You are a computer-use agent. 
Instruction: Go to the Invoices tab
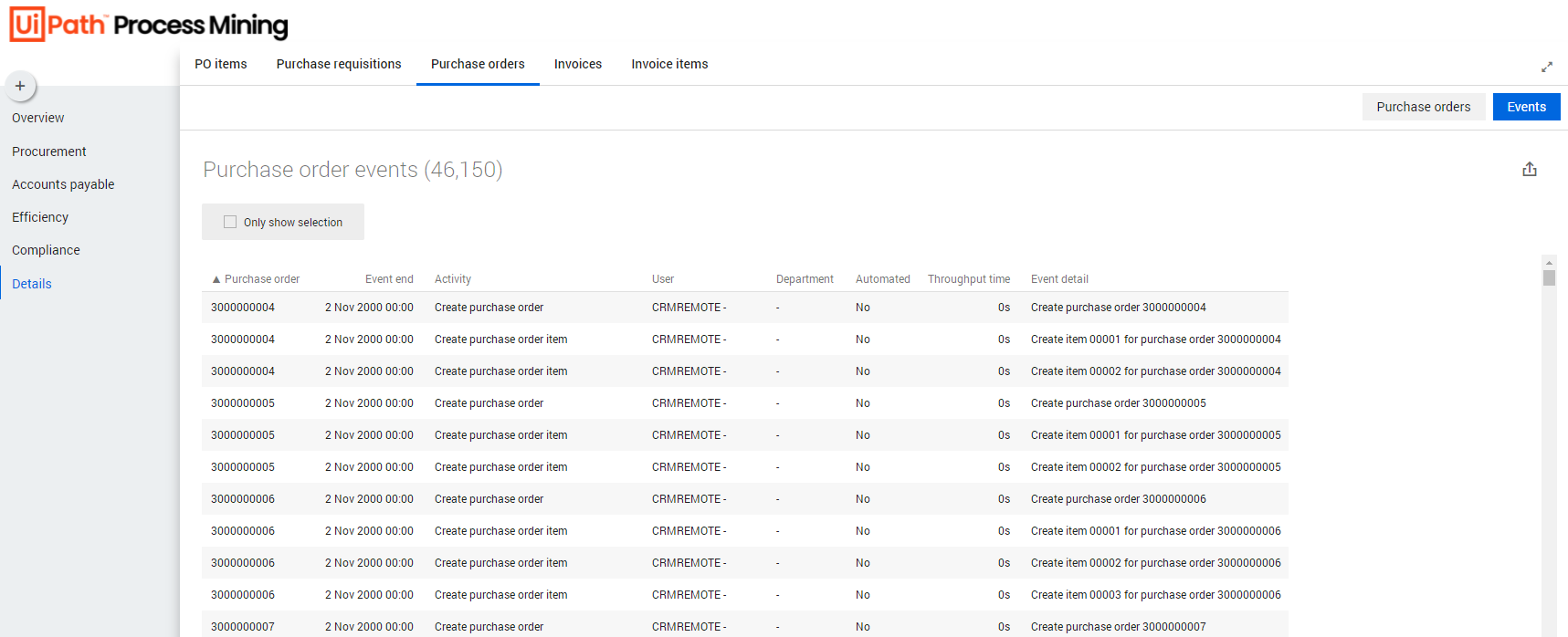pyautogui.click(x=578, y=64)
